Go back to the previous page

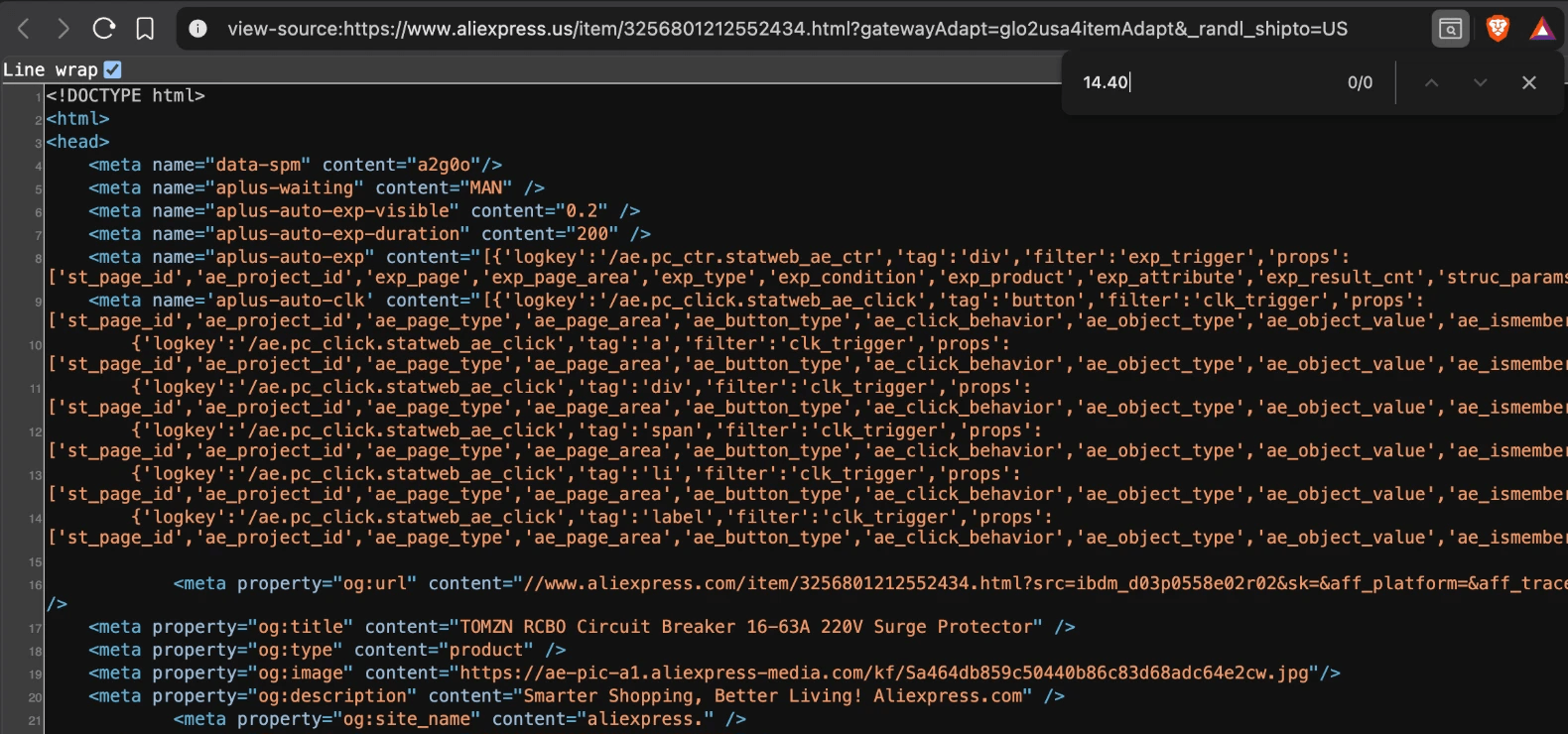point(24,29)
